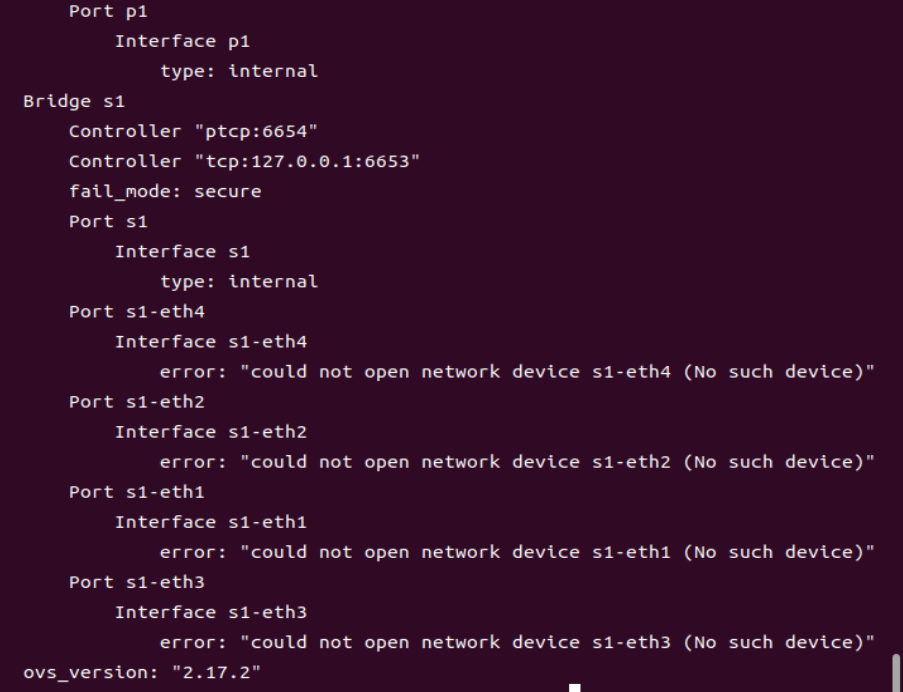Click the terminal scrollbar thumb
The height and width of the screenshot is (692, 903).
pyautogui.click(x=895, y=672)
